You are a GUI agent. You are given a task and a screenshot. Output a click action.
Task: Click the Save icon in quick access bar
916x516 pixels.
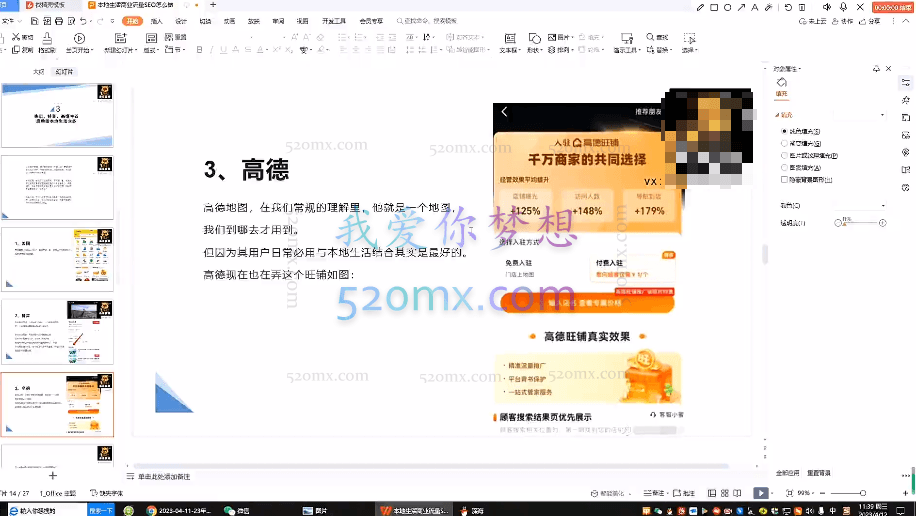pyautogui.click(x=34, y=21)
